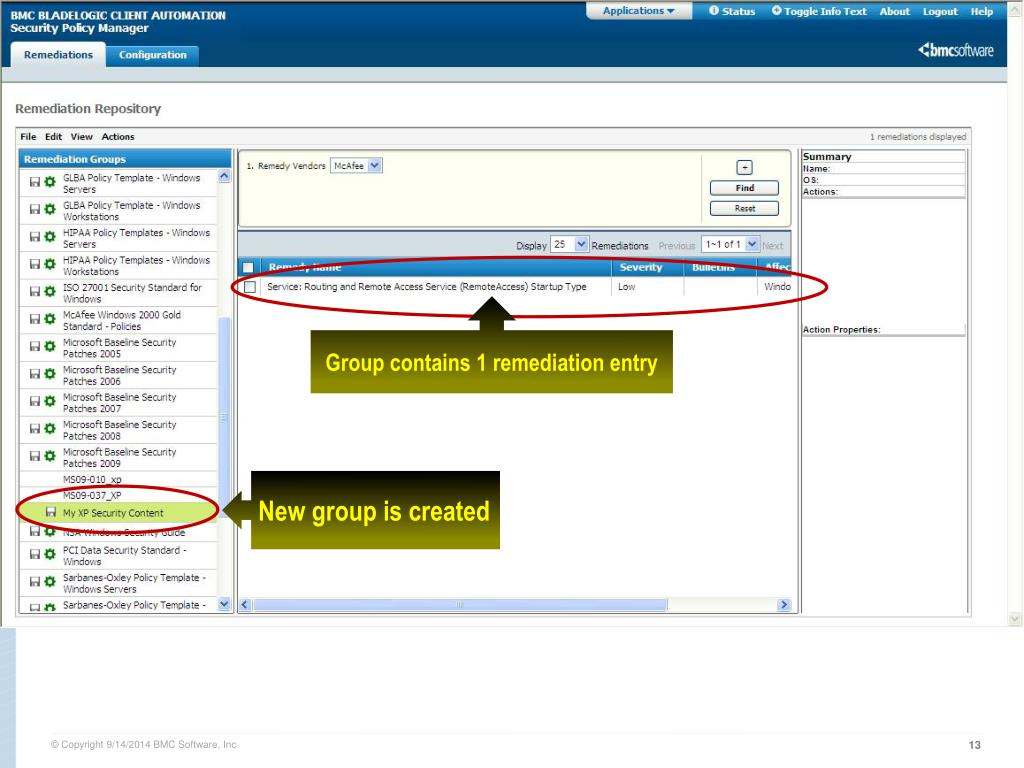Select the MS09-037_XP group
This screenshot has height=768, width=1024.
[x=92, y=495]
